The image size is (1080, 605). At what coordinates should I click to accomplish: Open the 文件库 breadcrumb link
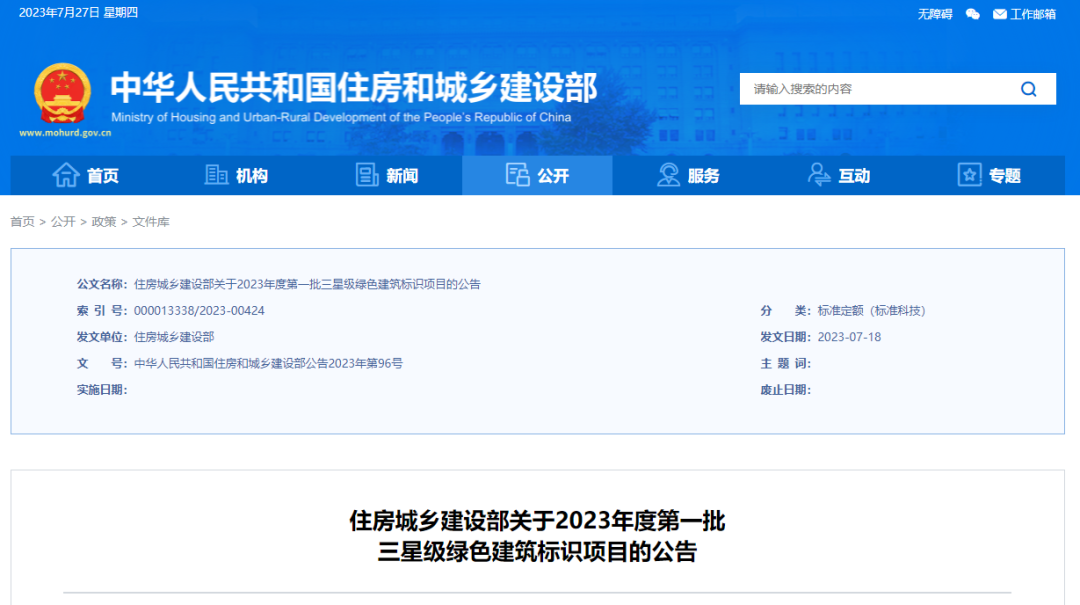(150, 222)
